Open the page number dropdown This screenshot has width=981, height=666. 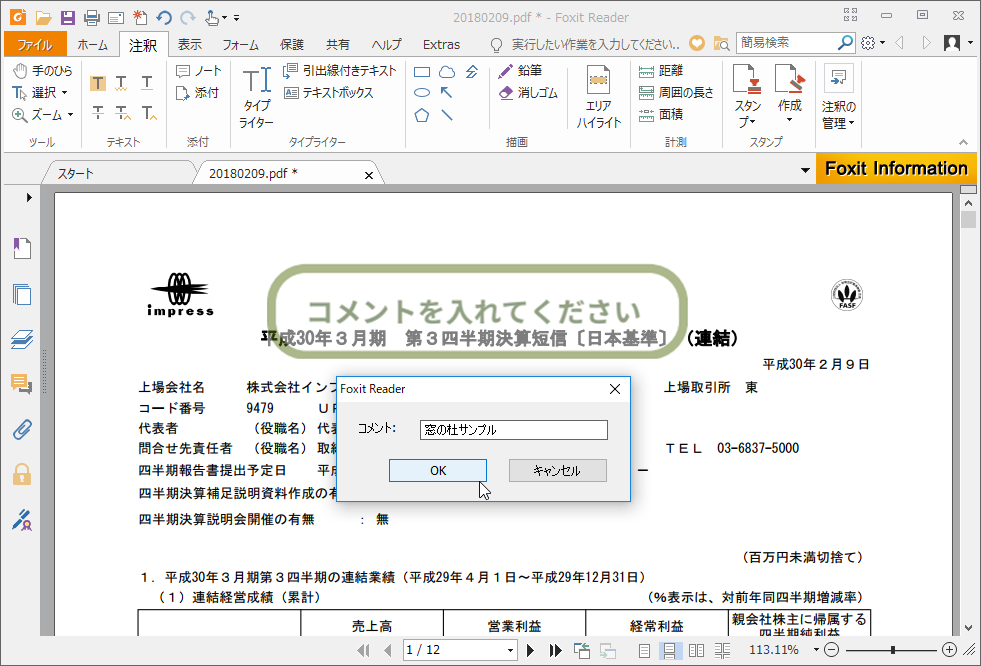[x=511, y=651]
